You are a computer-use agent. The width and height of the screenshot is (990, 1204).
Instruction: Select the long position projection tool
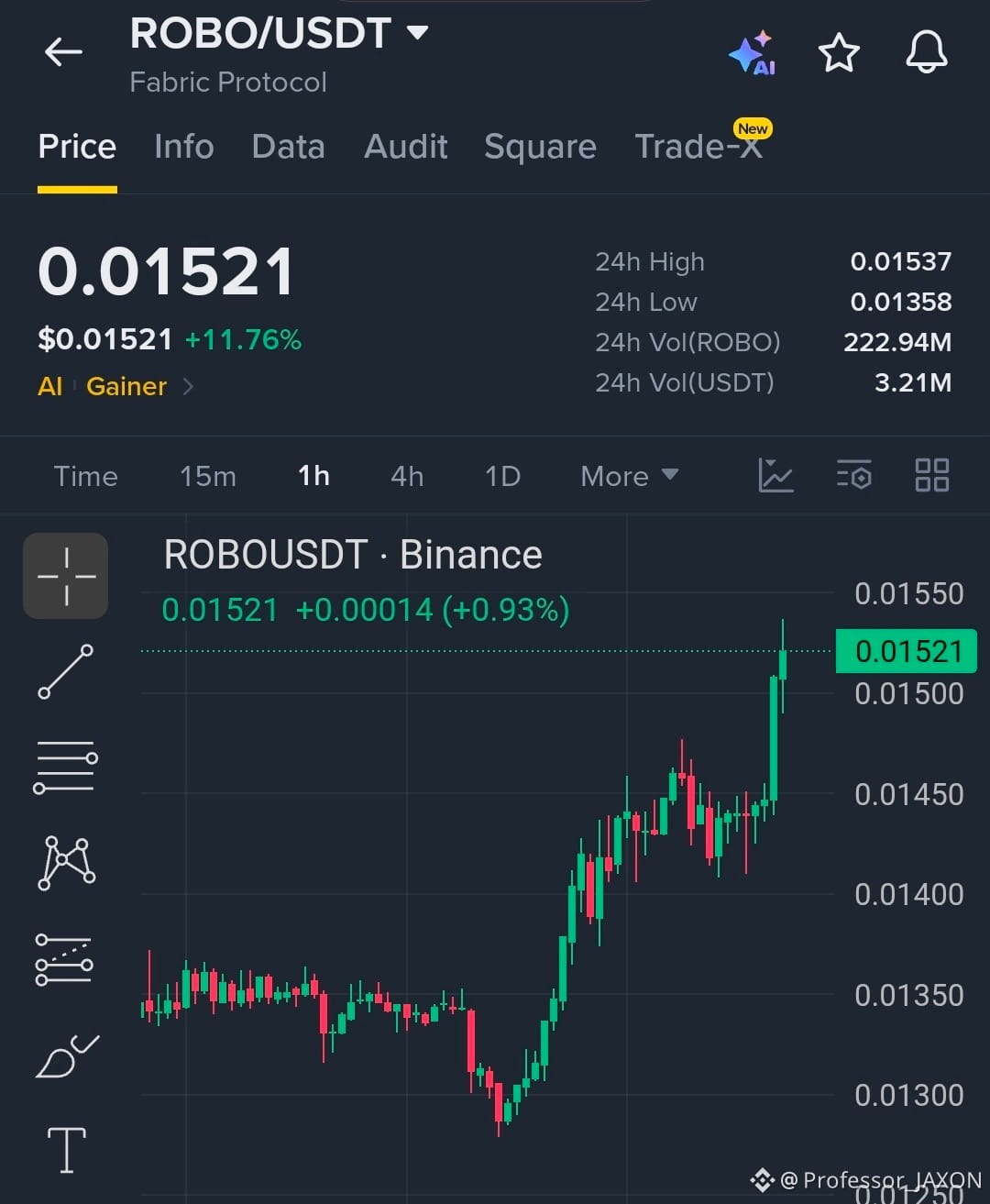64,959
